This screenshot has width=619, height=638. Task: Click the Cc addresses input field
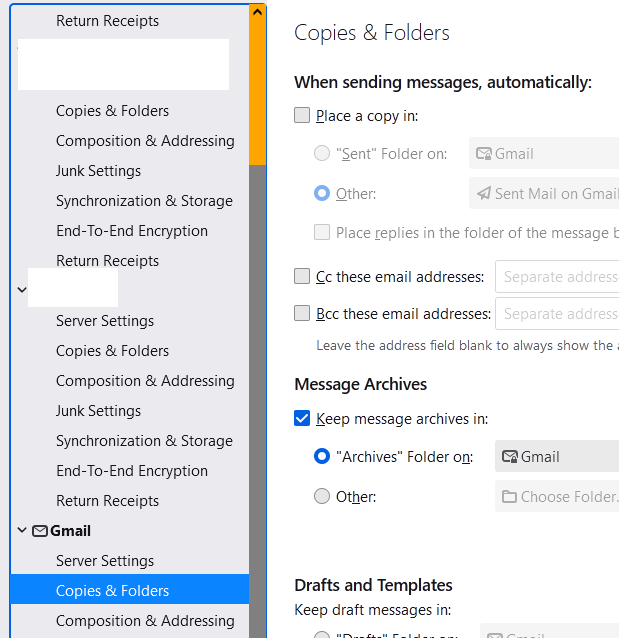(x=557, y=277)
